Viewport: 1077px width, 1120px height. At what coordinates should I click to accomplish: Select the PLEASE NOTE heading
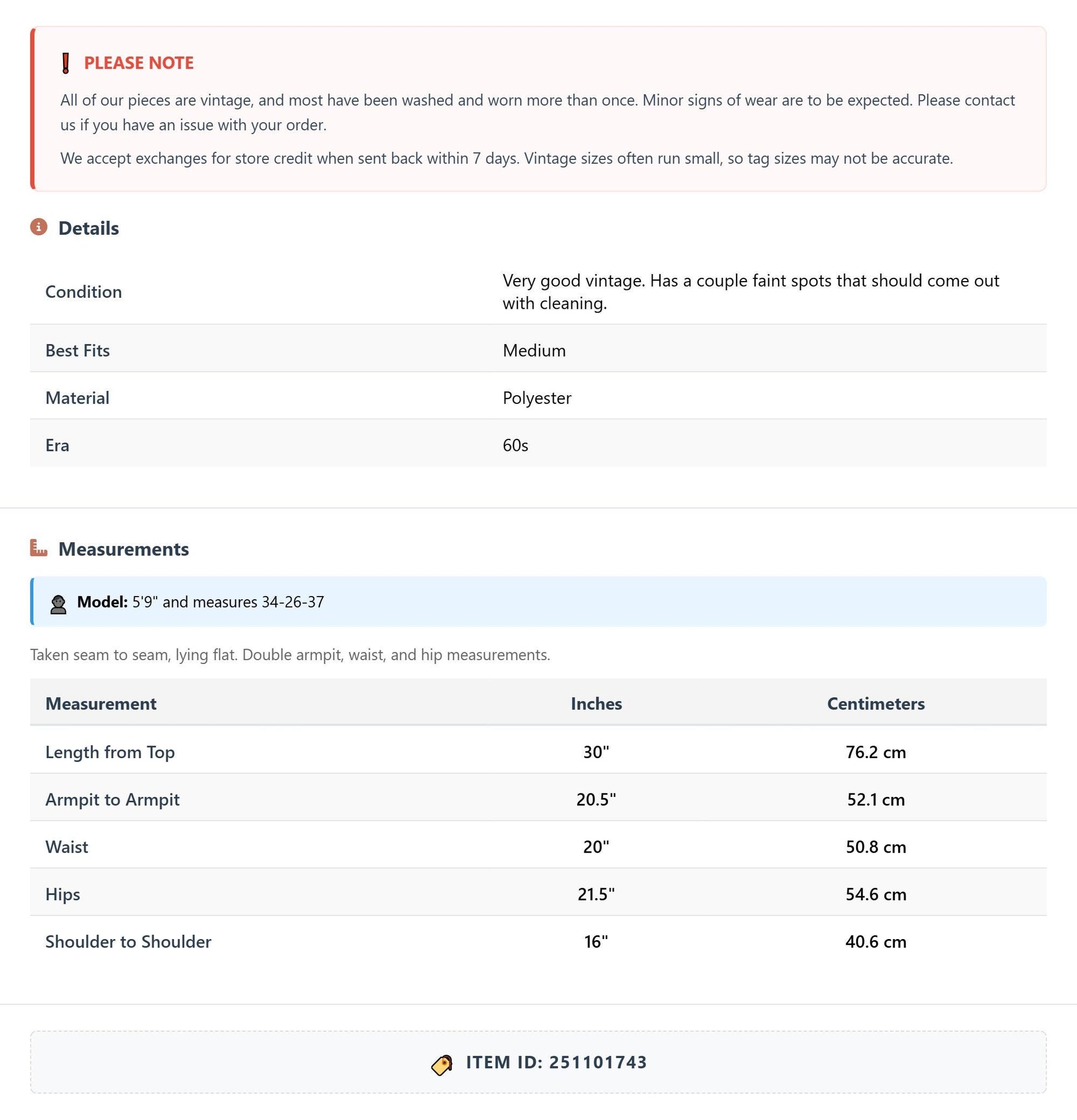tap(139, 63)
